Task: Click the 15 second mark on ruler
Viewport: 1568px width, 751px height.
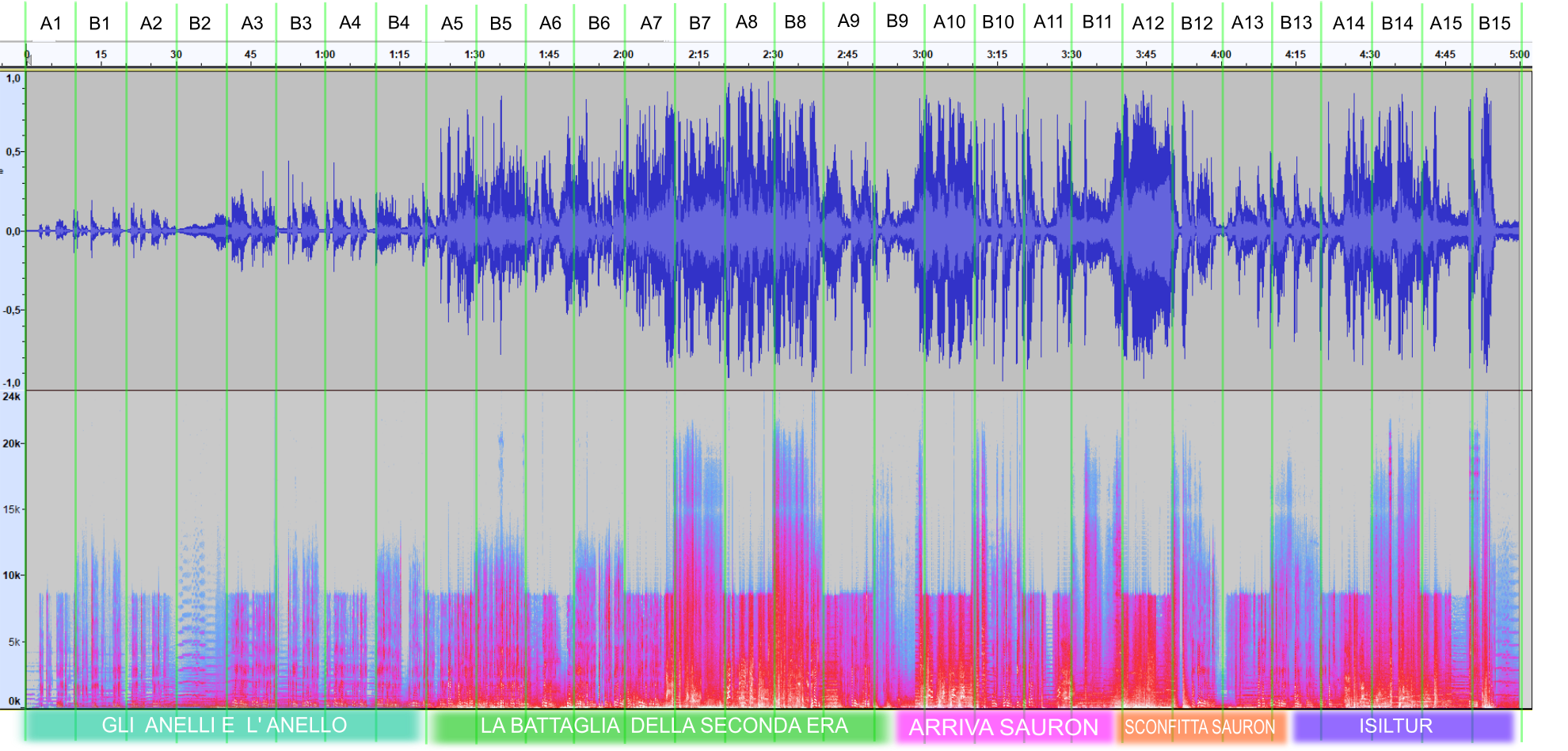Action: (101, 55)
